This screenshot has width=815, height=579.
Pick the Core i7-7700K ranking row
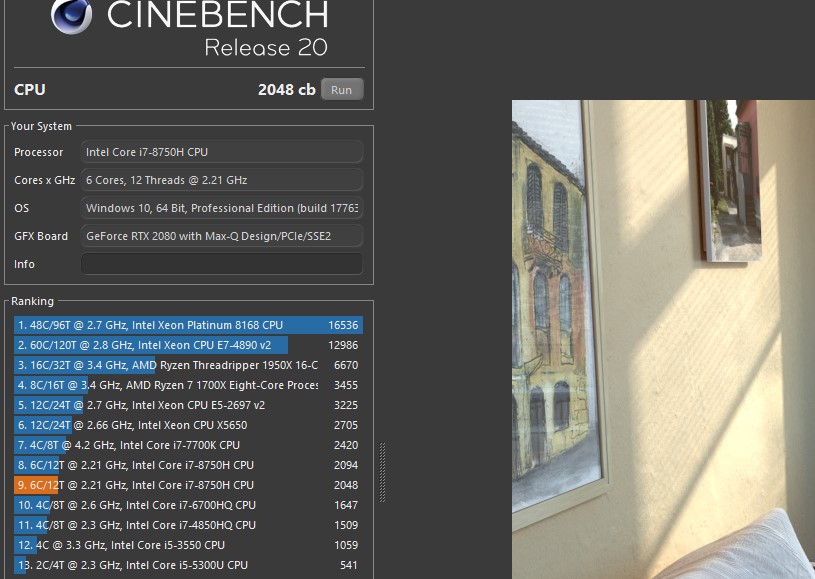188,445
